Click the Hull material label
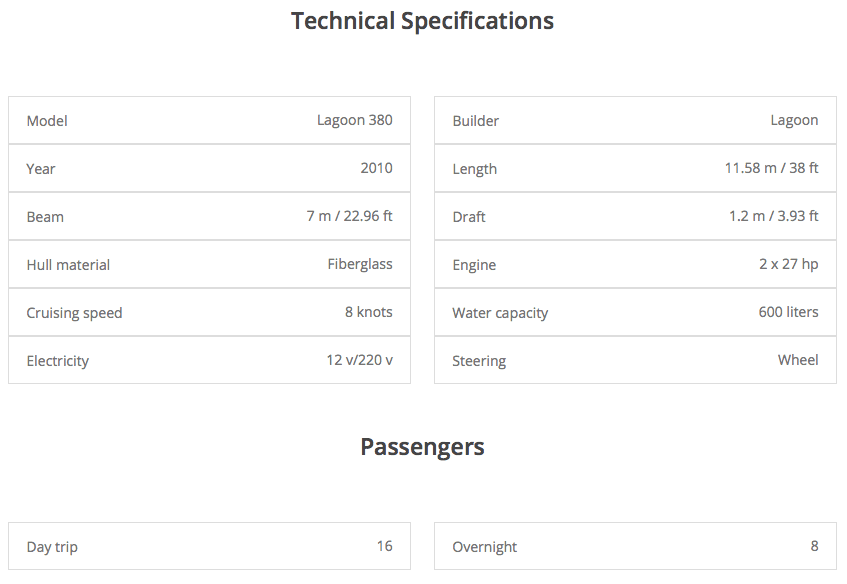The image size is (847, 584). pos(68,265)
